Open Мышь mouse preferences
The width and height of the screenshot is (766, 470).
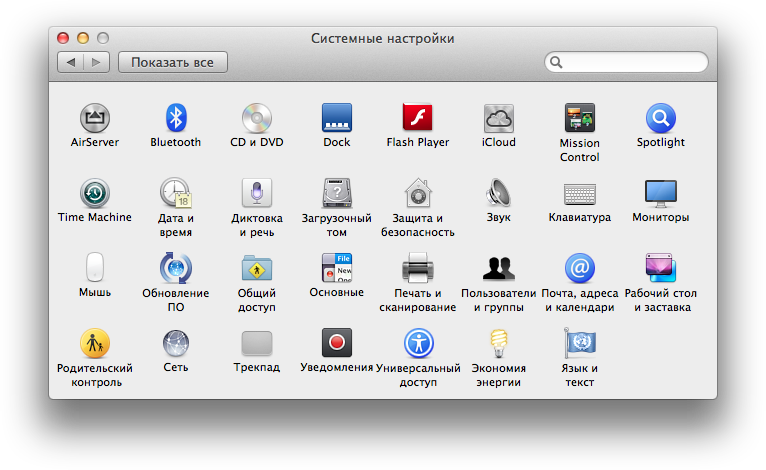(x=95, y=267)
